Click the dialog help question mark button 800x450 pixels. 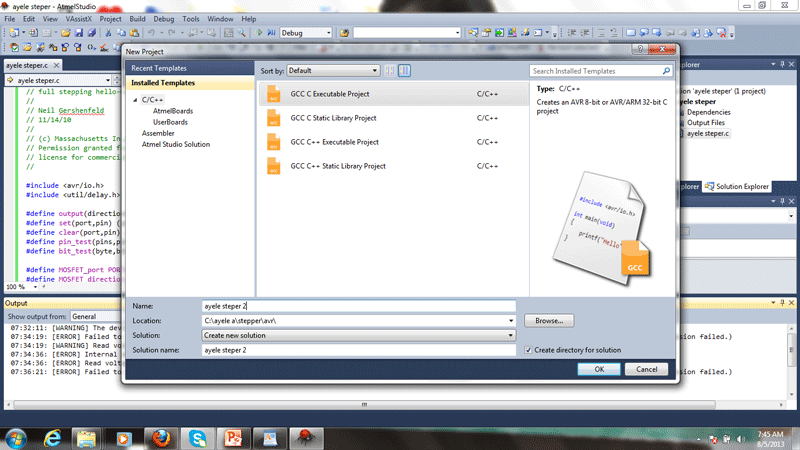pos(640,49)
